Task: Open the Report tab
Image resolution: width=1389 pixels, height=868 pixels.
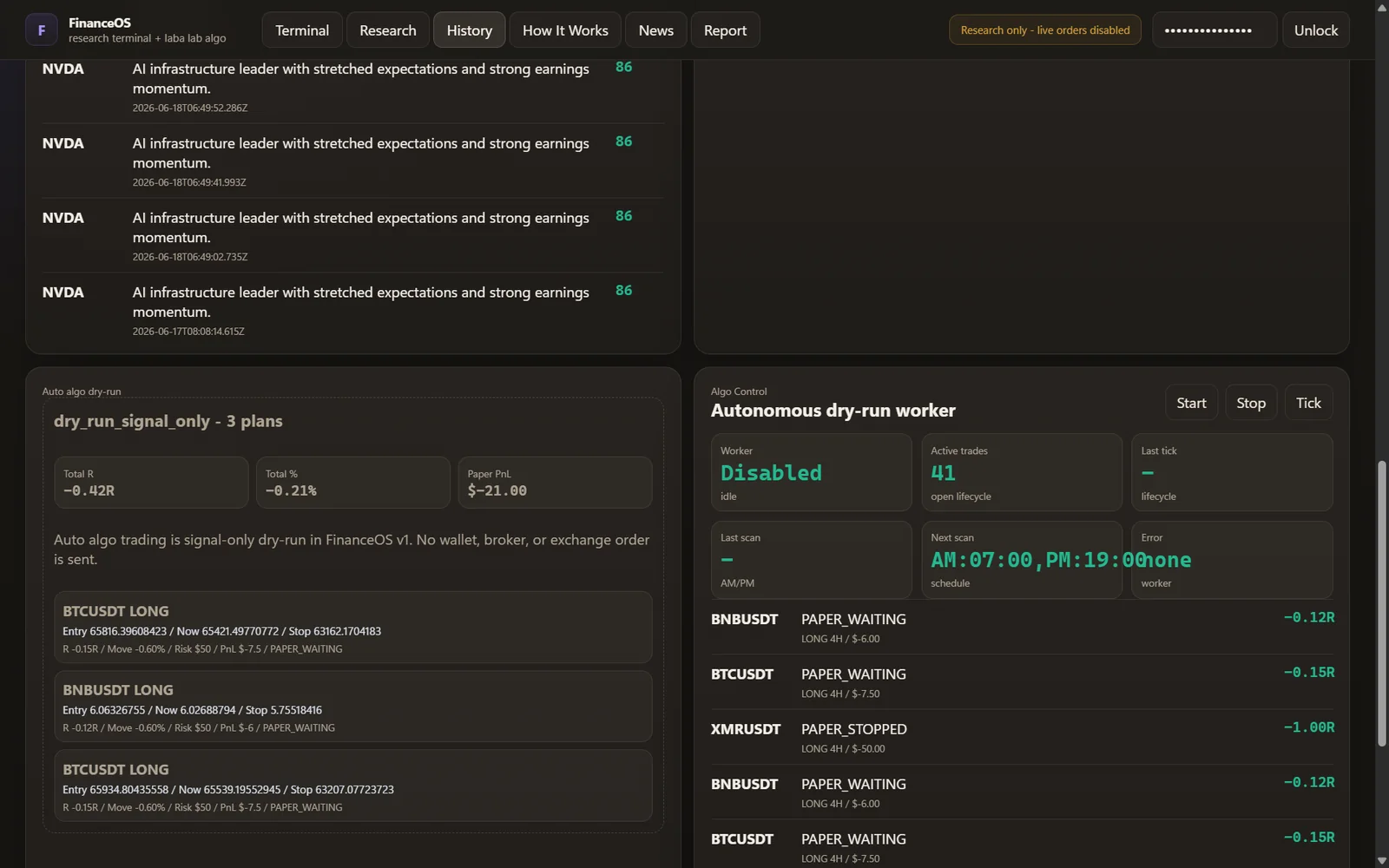Action: [725, 30]
